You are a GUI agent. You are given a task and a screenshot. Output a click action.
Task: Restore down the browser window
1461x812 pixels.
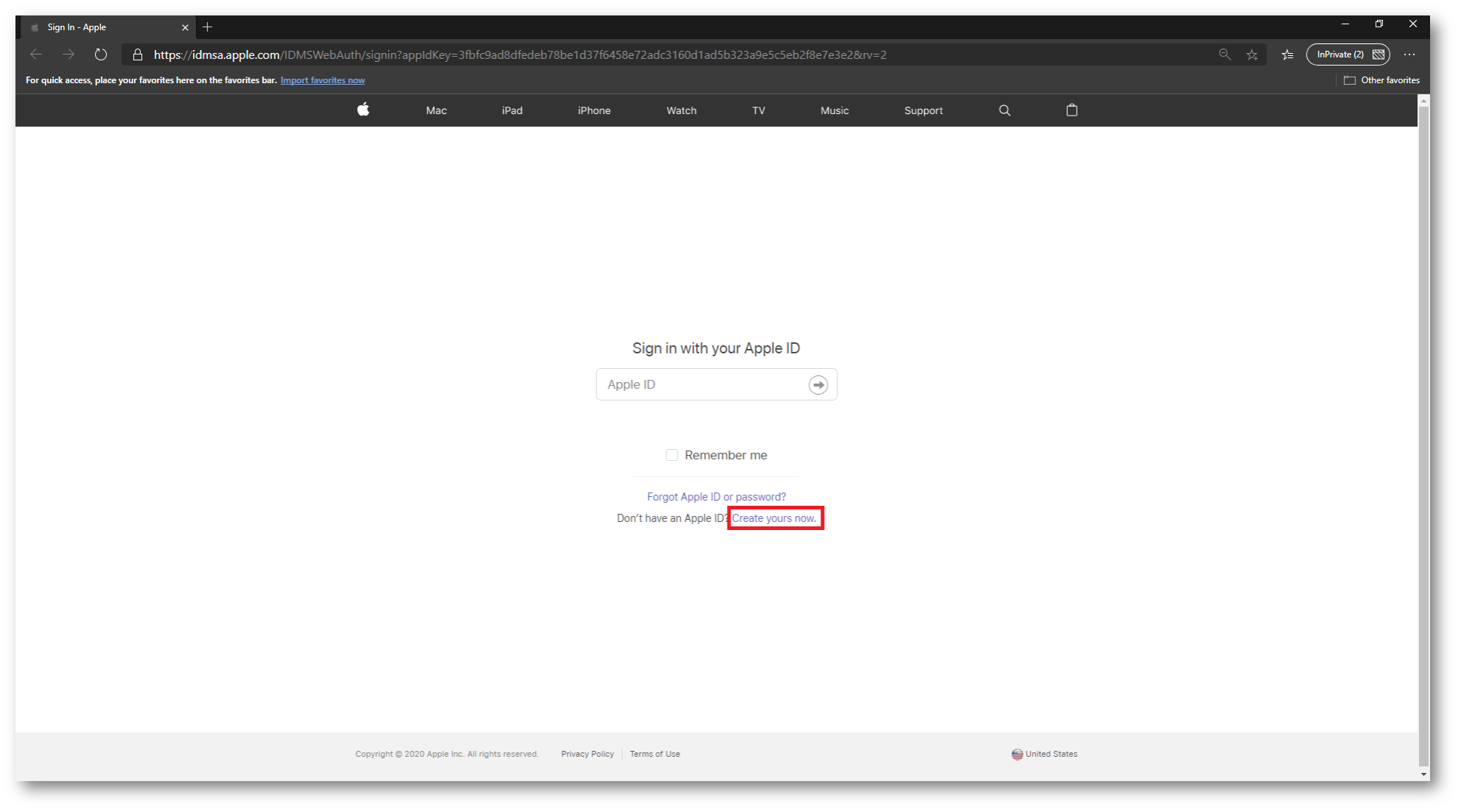1379,24
